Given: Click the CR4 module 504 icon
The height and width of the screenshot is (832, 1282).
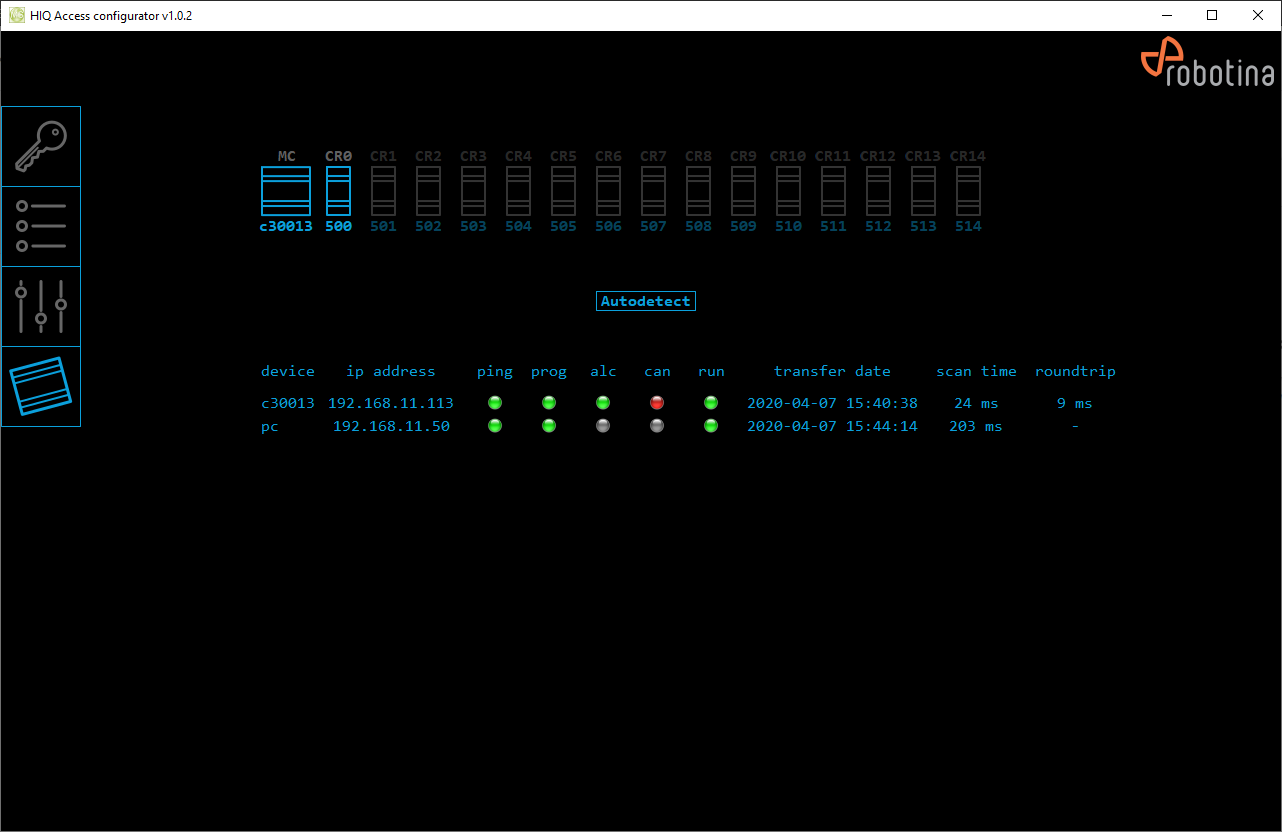Looking at the screenshot, I should click(x=518, y=191).
